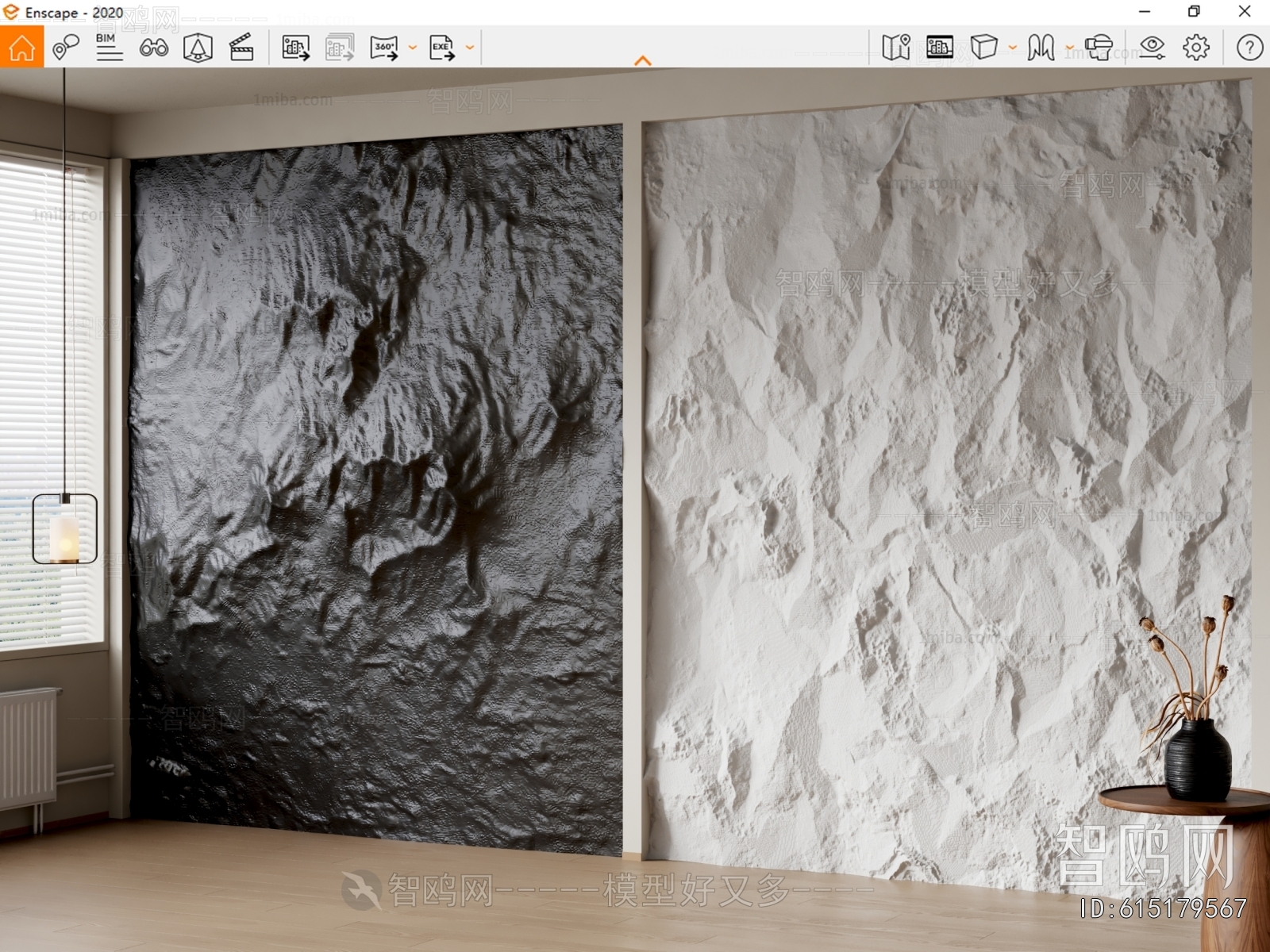Expand the EXE export dropdown arrow
Viewport: 1270px width, 952px height.
(470, 48)
